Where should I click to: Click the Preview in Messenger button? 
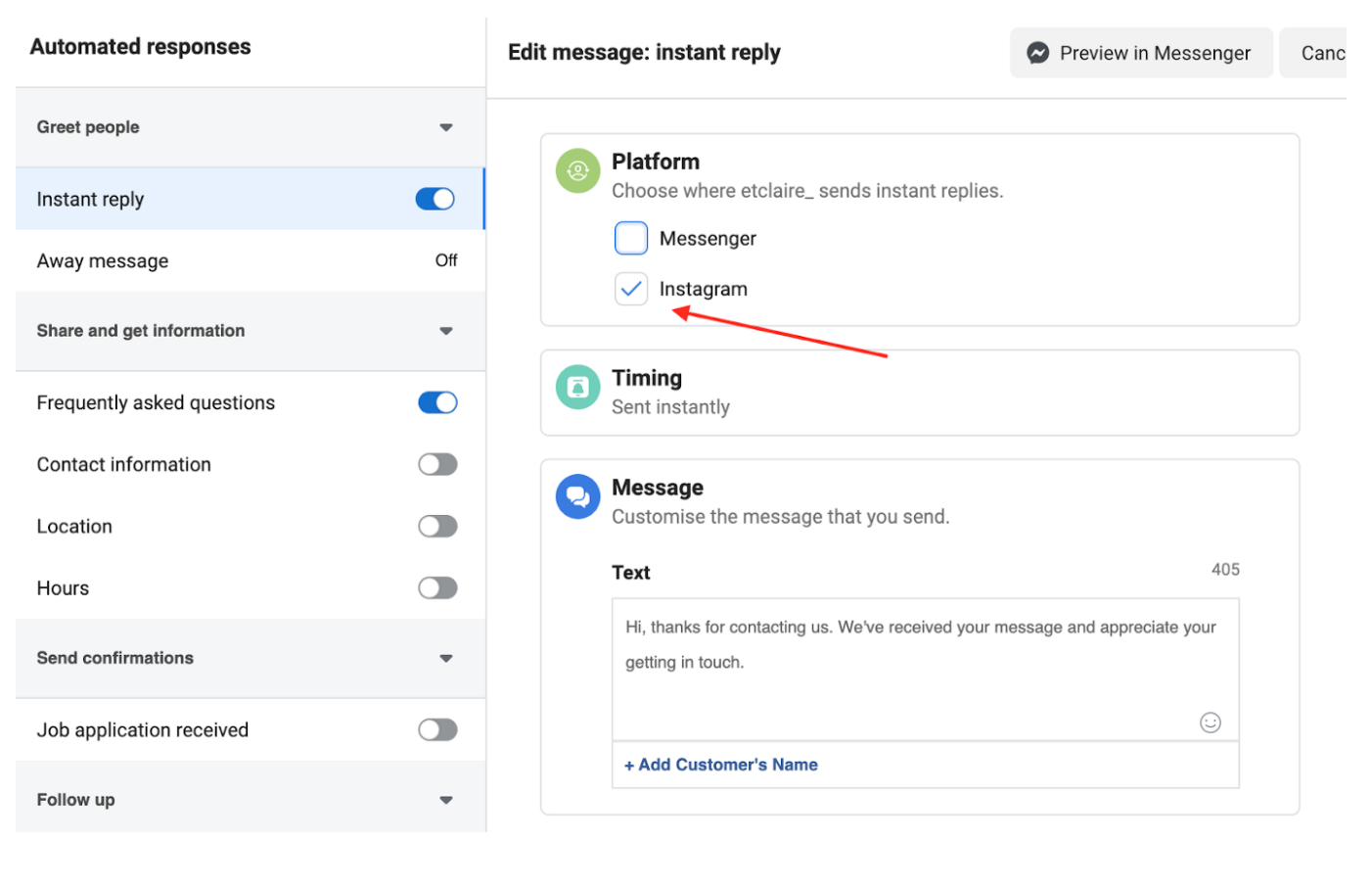(1141, 53)
